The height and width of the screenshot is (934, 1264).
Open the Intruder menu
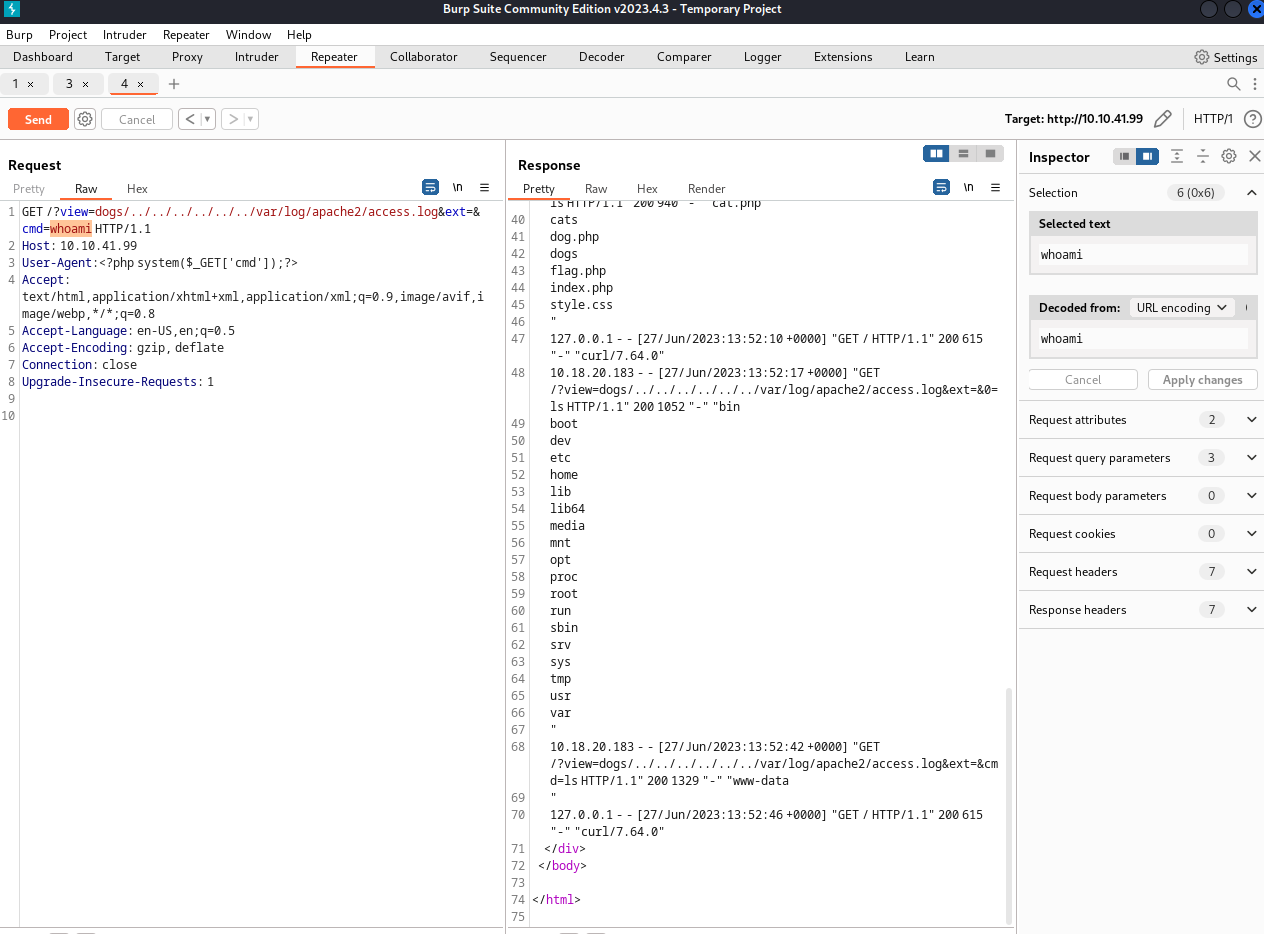pyautogui.click(x=125, y=34)
